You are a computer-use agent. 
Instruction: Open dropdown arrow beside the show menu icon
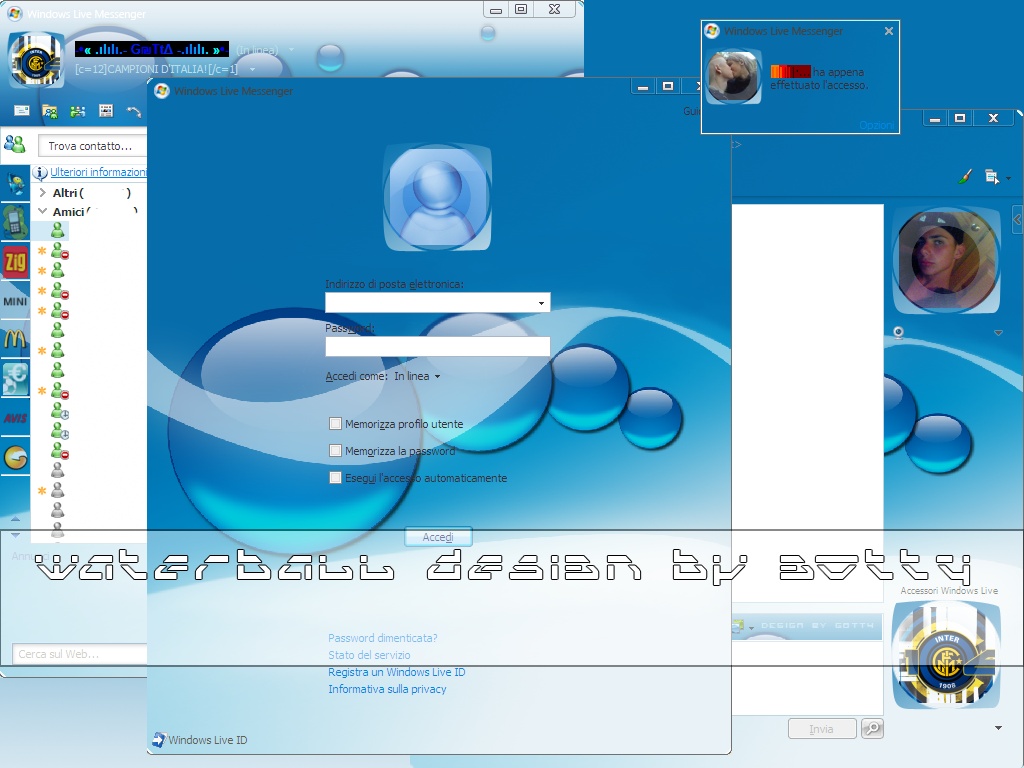pyautogui.click(x=1008, y=178)
